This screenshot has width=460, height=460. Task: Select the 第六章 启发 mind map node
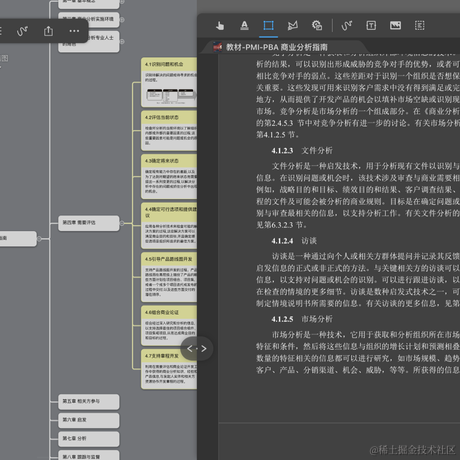(89, 420)
